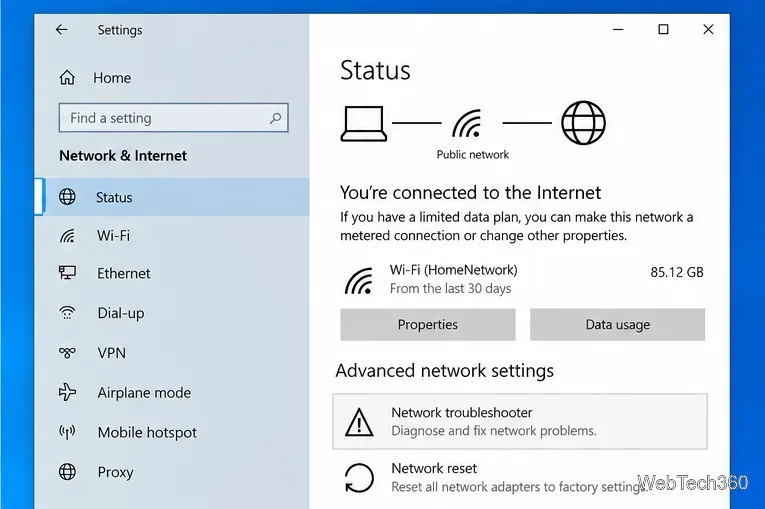Click Wi-Fi icon beside HomeNetwork entry
This screenshot has height=509, width=765.
pos(360,281)
